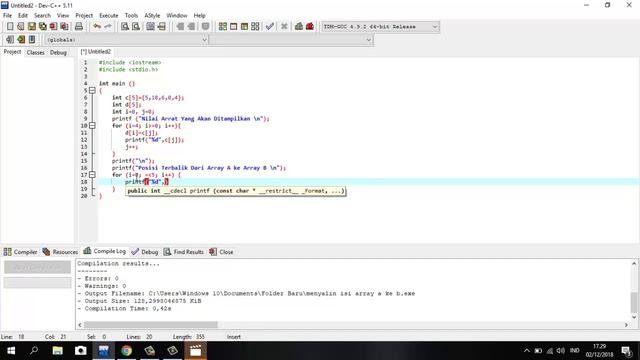Click the compile log horizontal scrollbar thumb

(x=151, y=325)
